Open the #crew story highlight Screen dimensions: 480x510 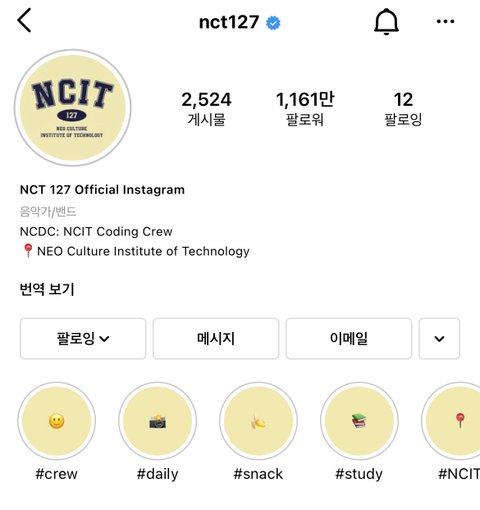tap(57, 421)
